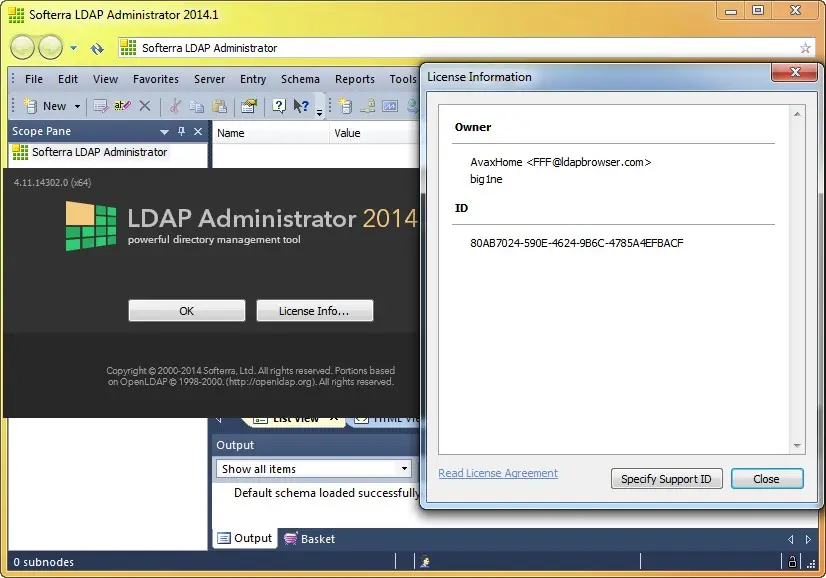Click the locked connection icon in second toolbar

click(368, 106)
